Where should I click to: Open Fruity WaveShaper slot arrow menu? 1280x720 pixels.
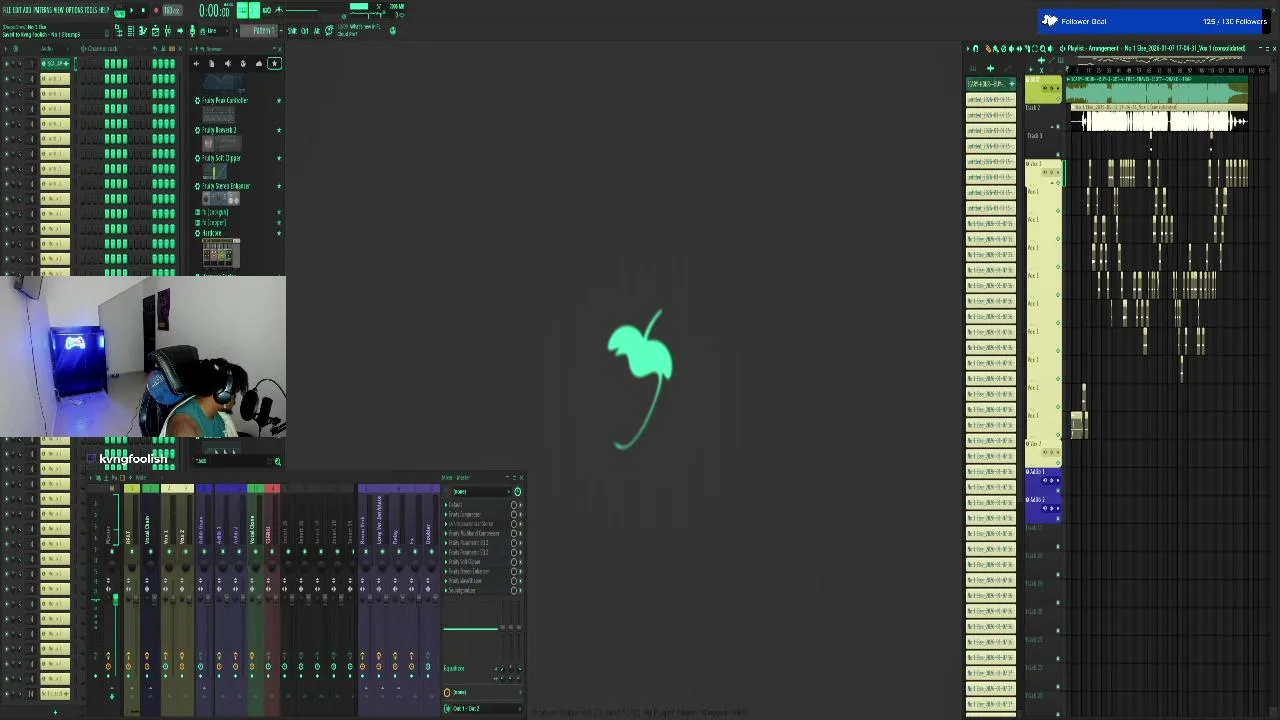(x=446, y=581)
